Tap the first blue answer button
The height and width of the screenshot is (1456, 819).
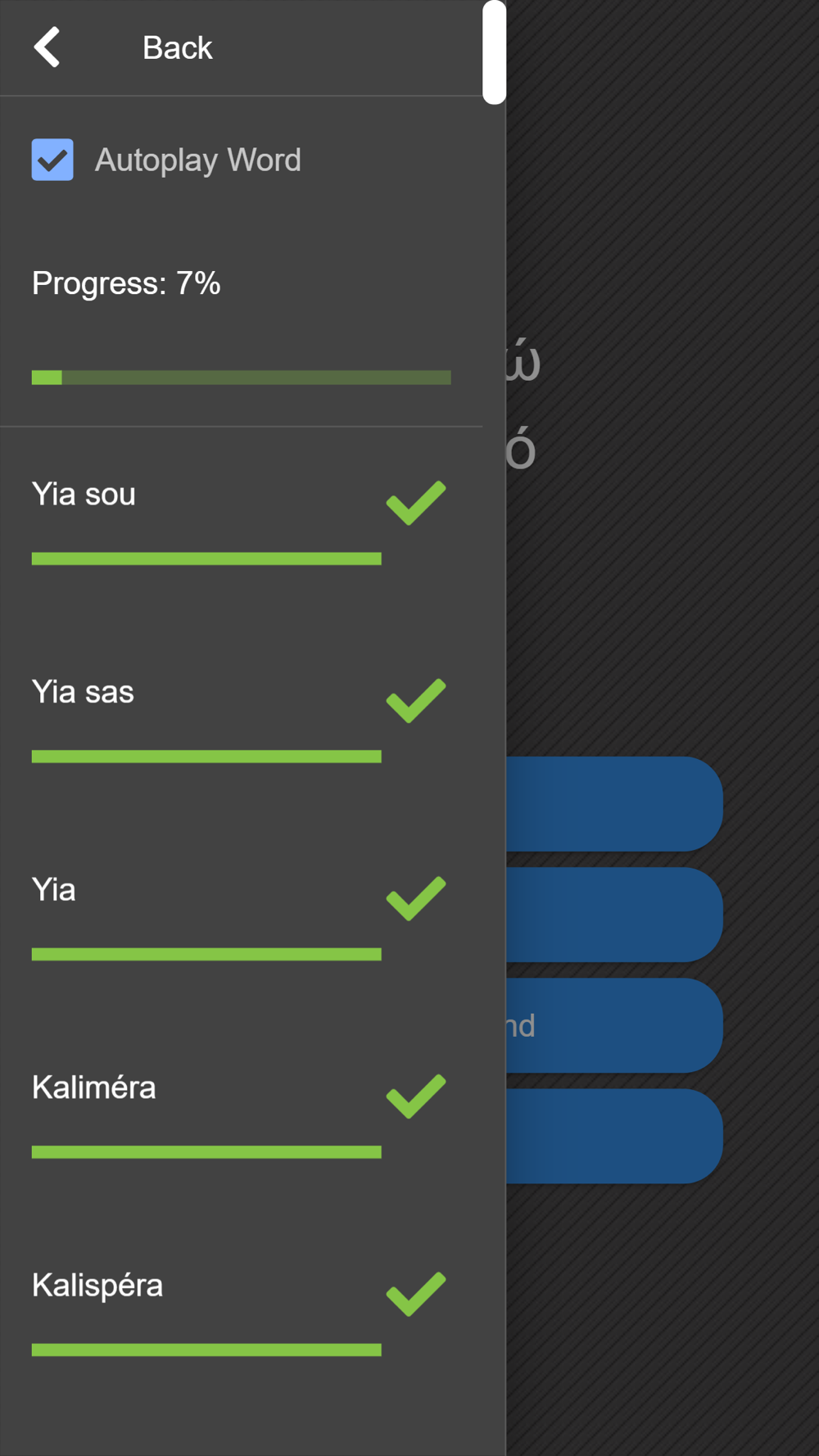point(614,804)
